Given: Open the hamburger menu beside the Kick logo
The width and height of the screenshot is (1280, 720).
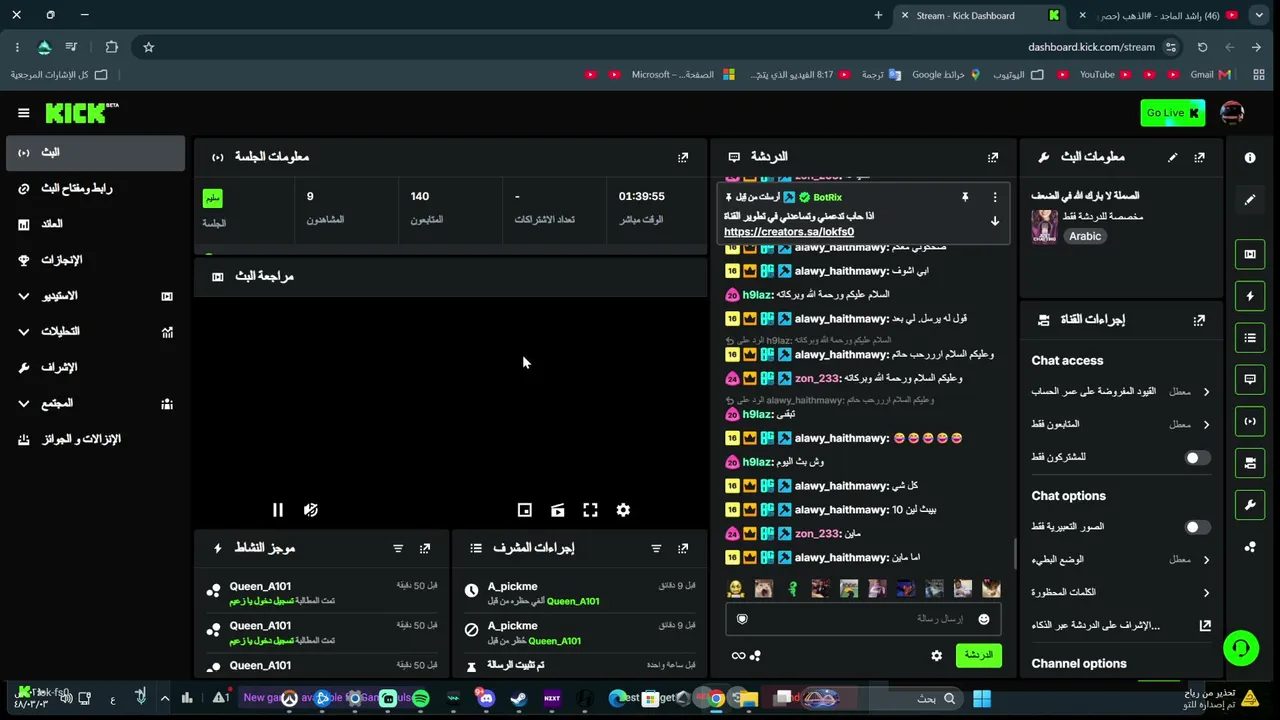Looking at the screenshot, I should 24,113.
